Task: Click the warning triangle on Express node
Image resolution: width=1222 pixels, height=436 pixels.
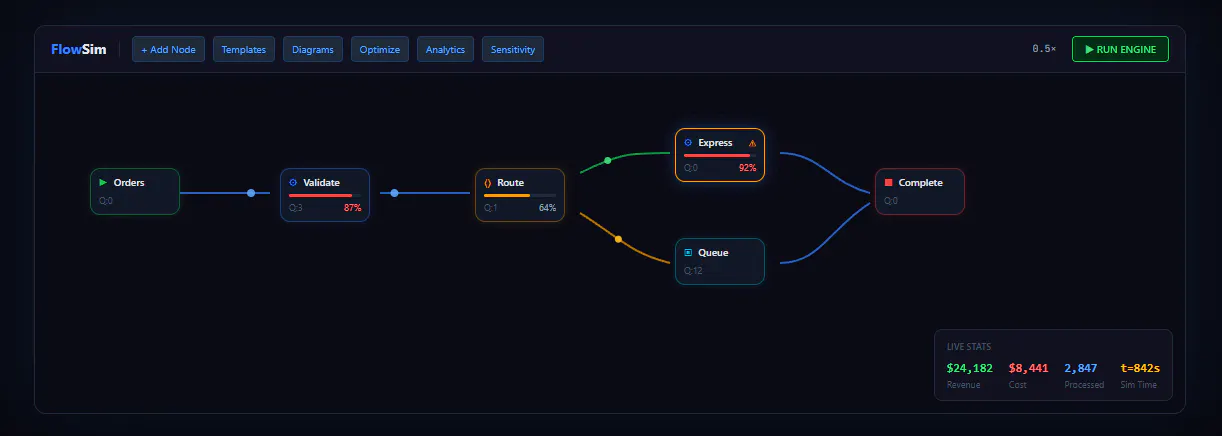Action: pos(752,143)
